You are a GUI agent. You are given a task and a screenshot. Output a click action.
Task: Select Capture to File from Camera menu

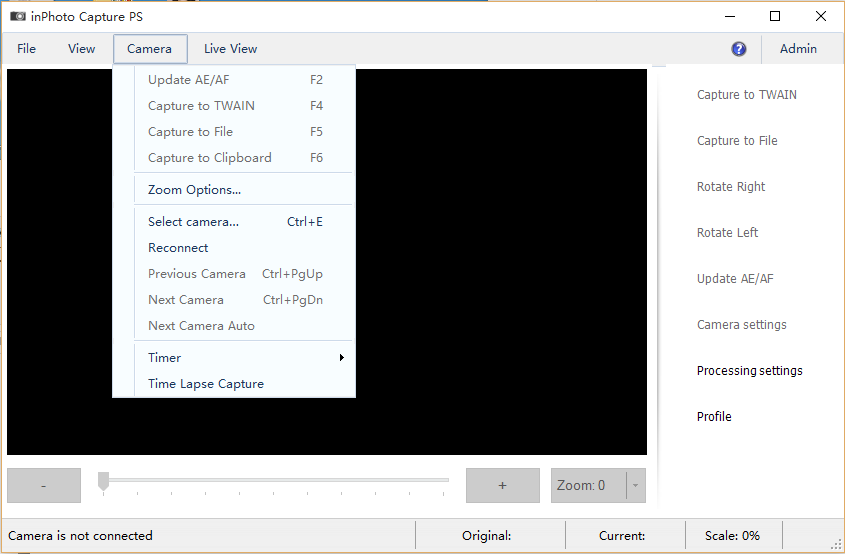click(x=234, y=131)
